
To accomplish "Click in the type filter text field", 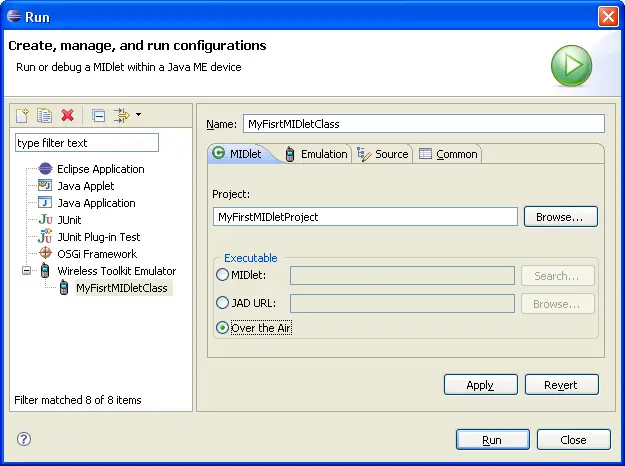I will [86, 143].
